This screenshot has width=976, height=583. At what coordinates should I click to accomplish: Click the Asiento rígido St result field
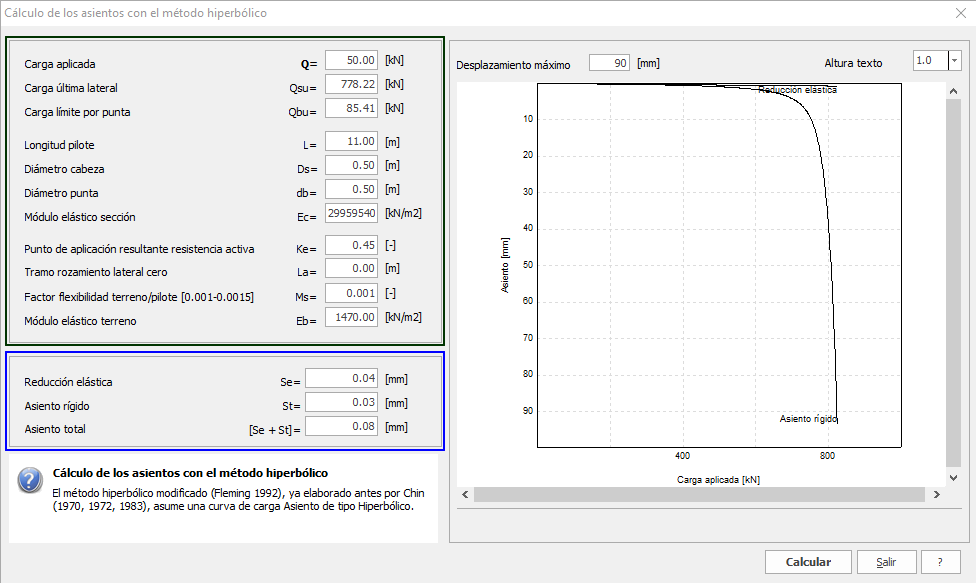click(341, 403)
